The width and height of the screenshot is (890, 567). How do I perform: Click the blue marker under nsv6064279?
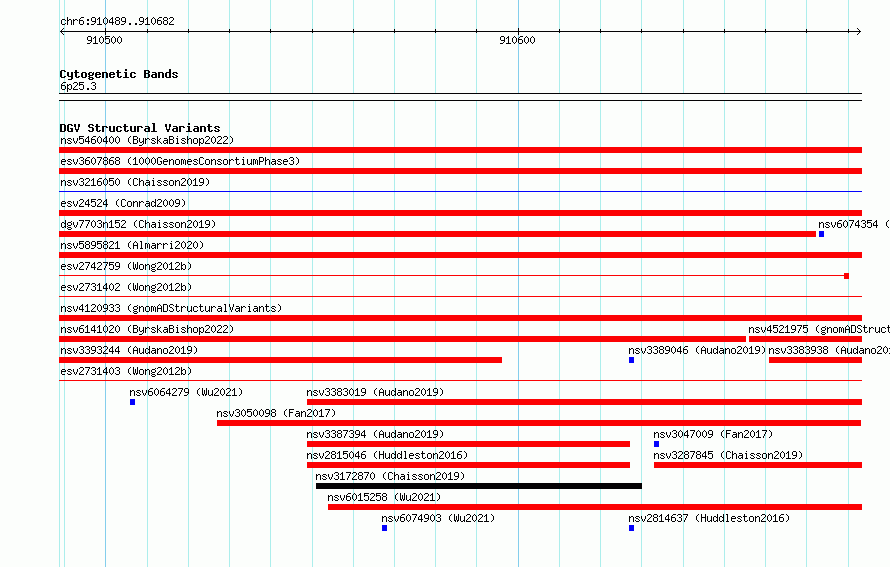pos(132,402)
